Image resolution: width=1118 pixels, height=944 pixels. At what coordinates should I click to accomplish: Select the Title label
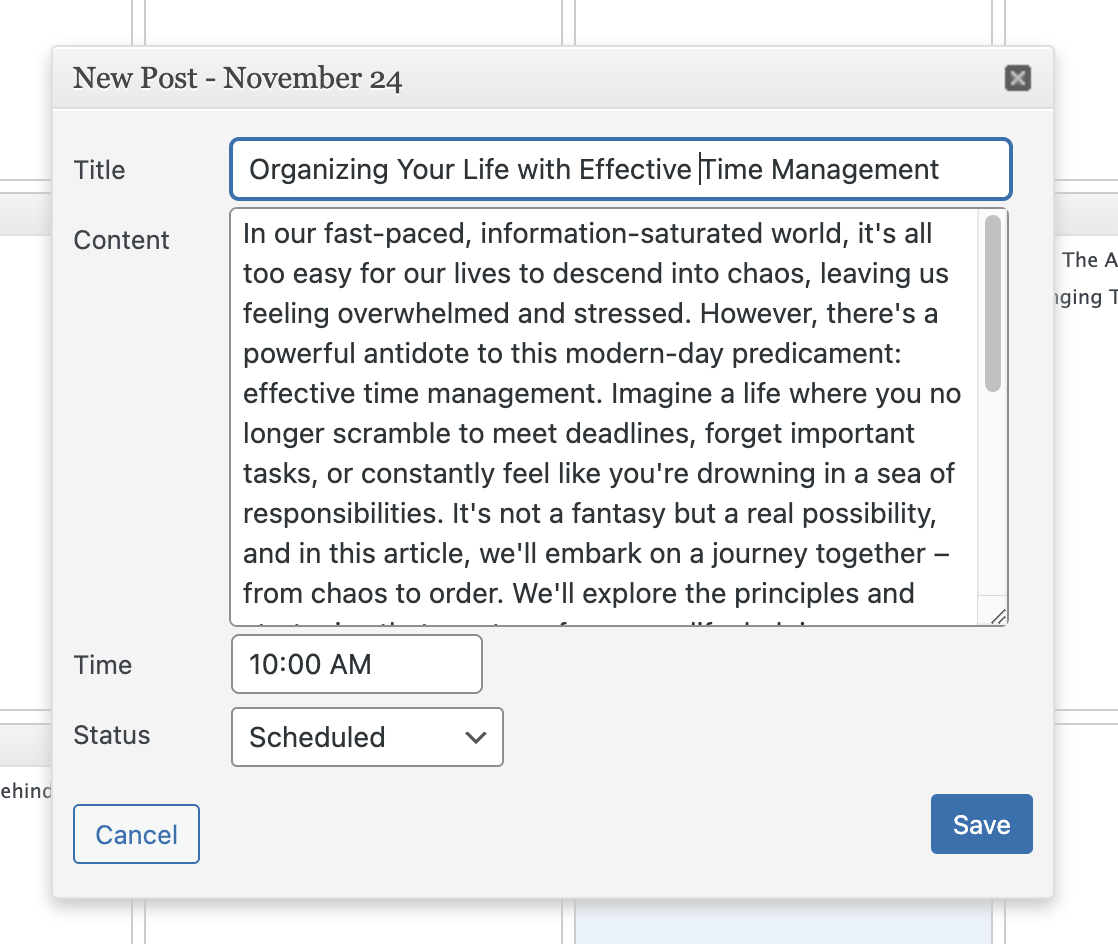click(x=99, y=170)
